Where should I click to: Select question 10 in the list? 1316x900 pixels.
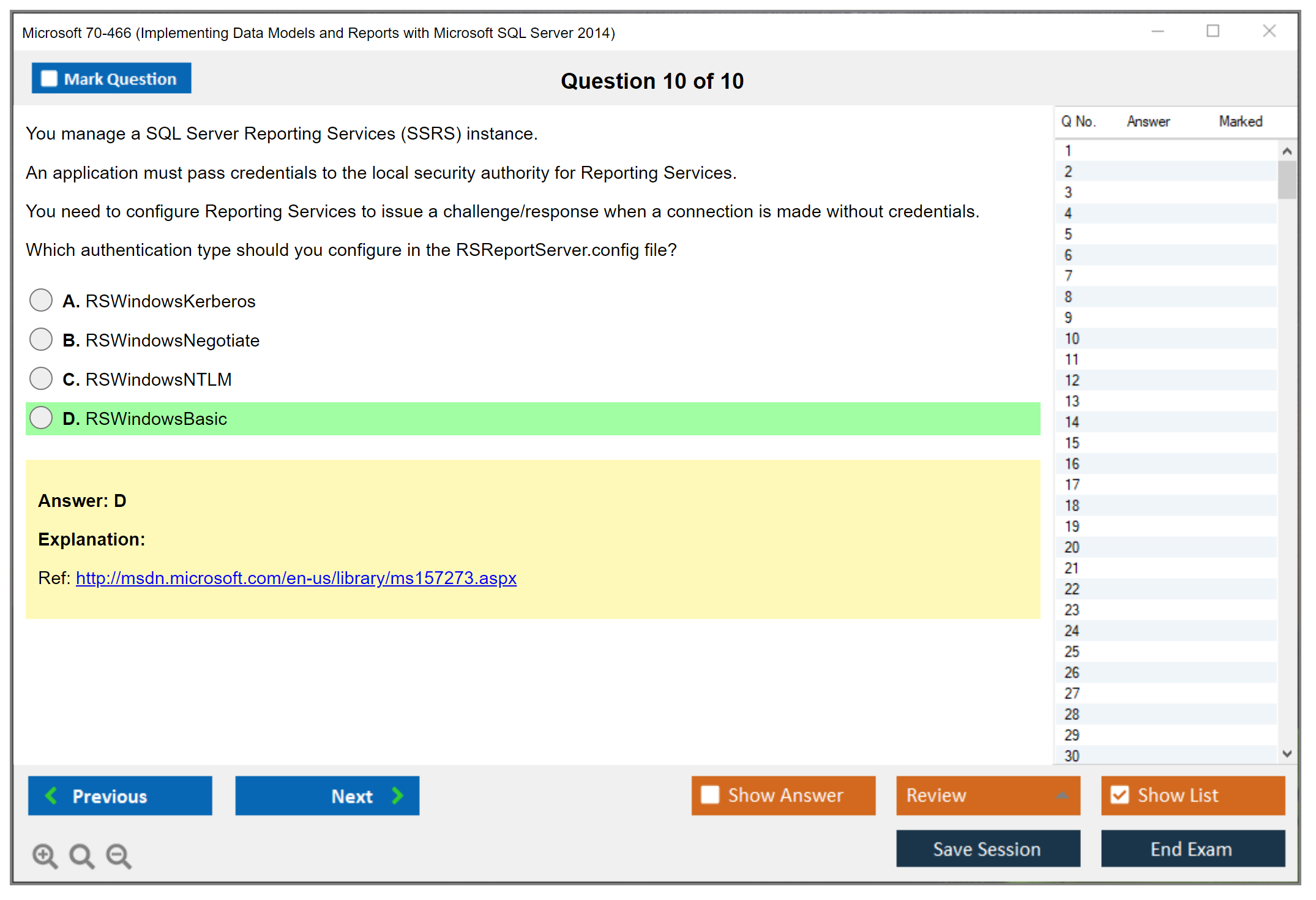[x=1072, y=339]
